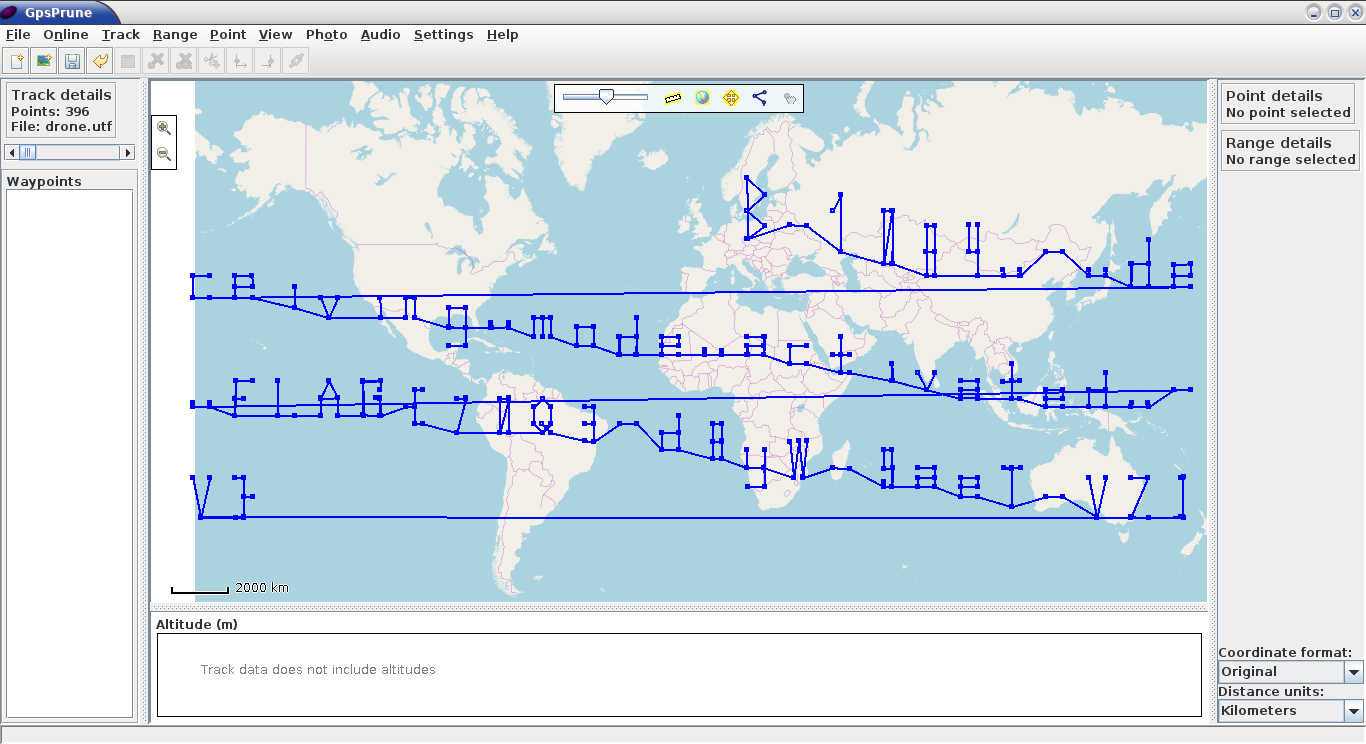The width and height of the screenshot is (1366, 744).
Task: Click the save floppy disk icon
Action: pos(72,61)
